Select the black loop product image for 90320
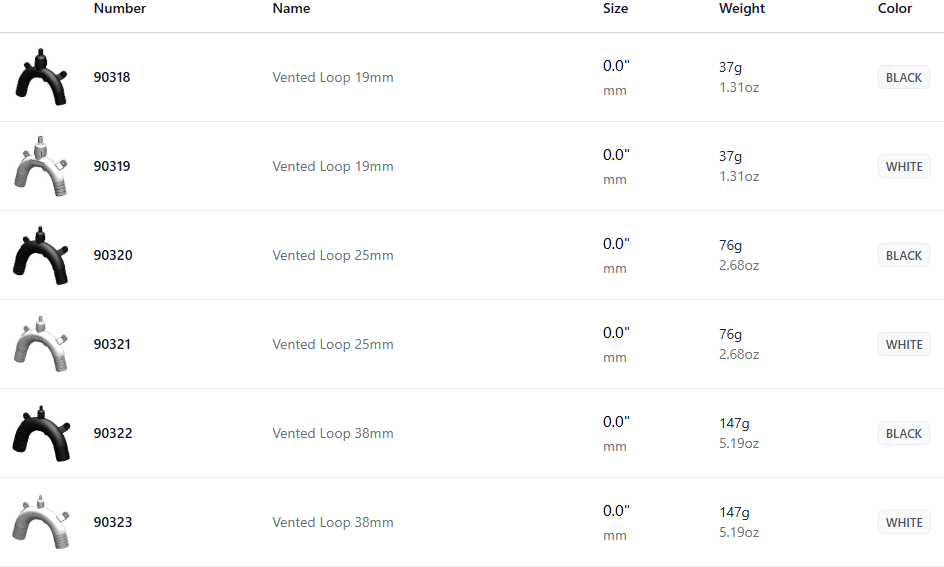This screenshot has width=944, height=567. click(x=41, y=255)
